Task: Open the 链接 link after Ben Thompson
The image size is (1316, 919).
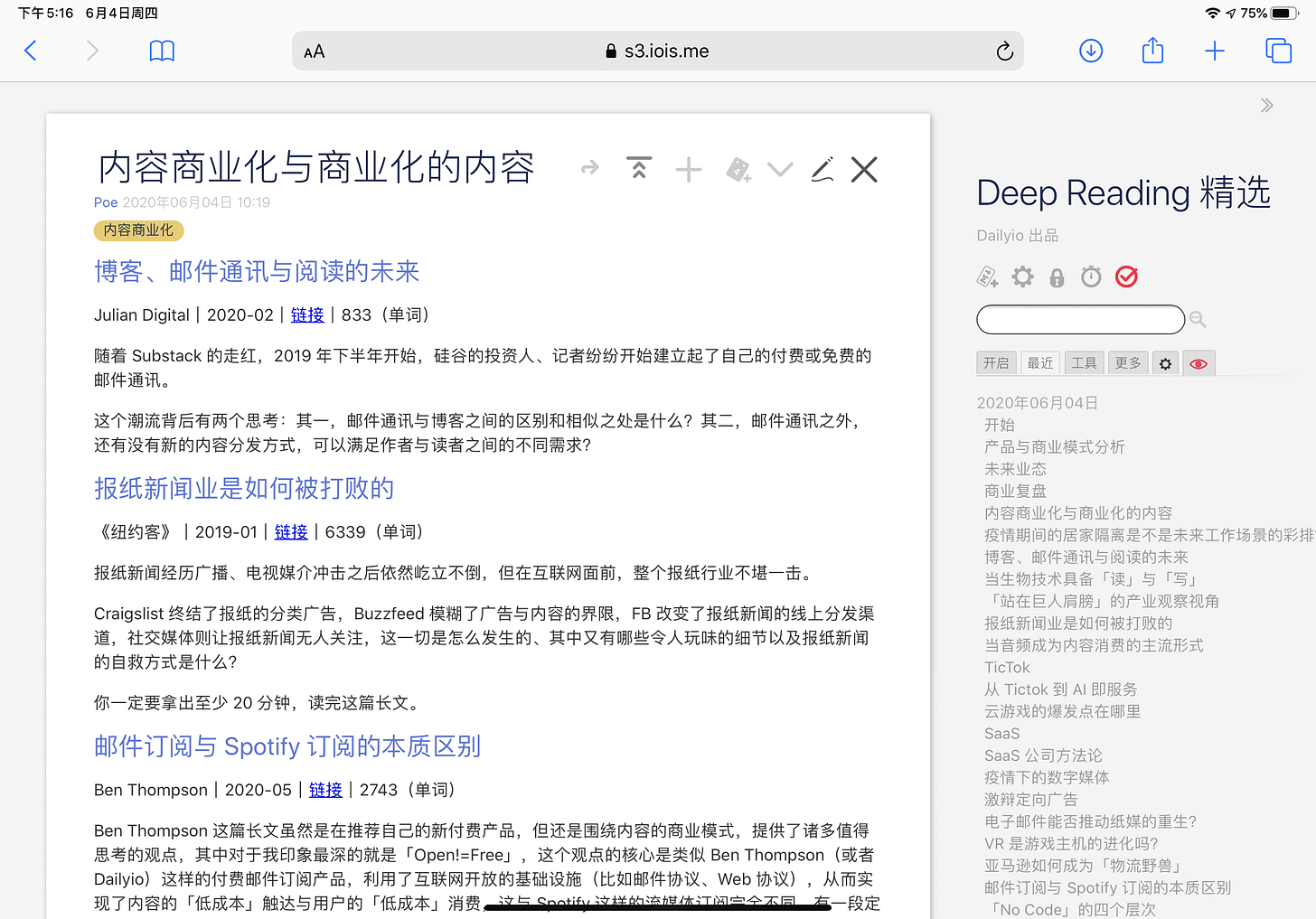Action: click(x=325, y=790)
